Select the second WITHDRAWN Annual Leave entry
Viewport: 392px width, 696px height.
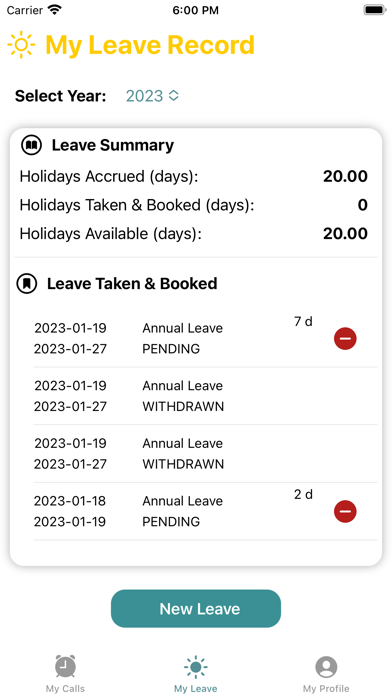pyautogui.click(x=205, y=454)
